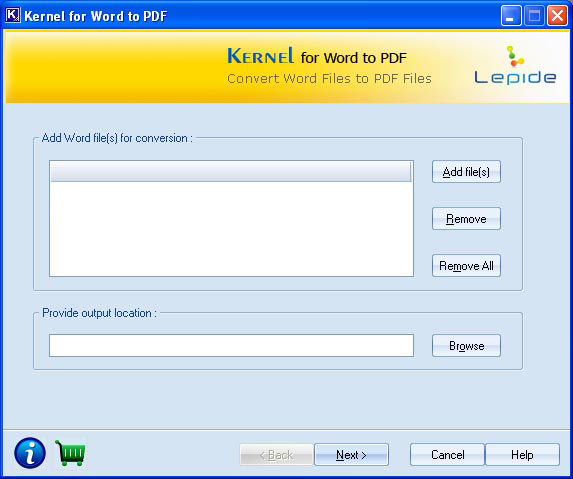
Task: Click the file list column header
Action: click(231, 171)
